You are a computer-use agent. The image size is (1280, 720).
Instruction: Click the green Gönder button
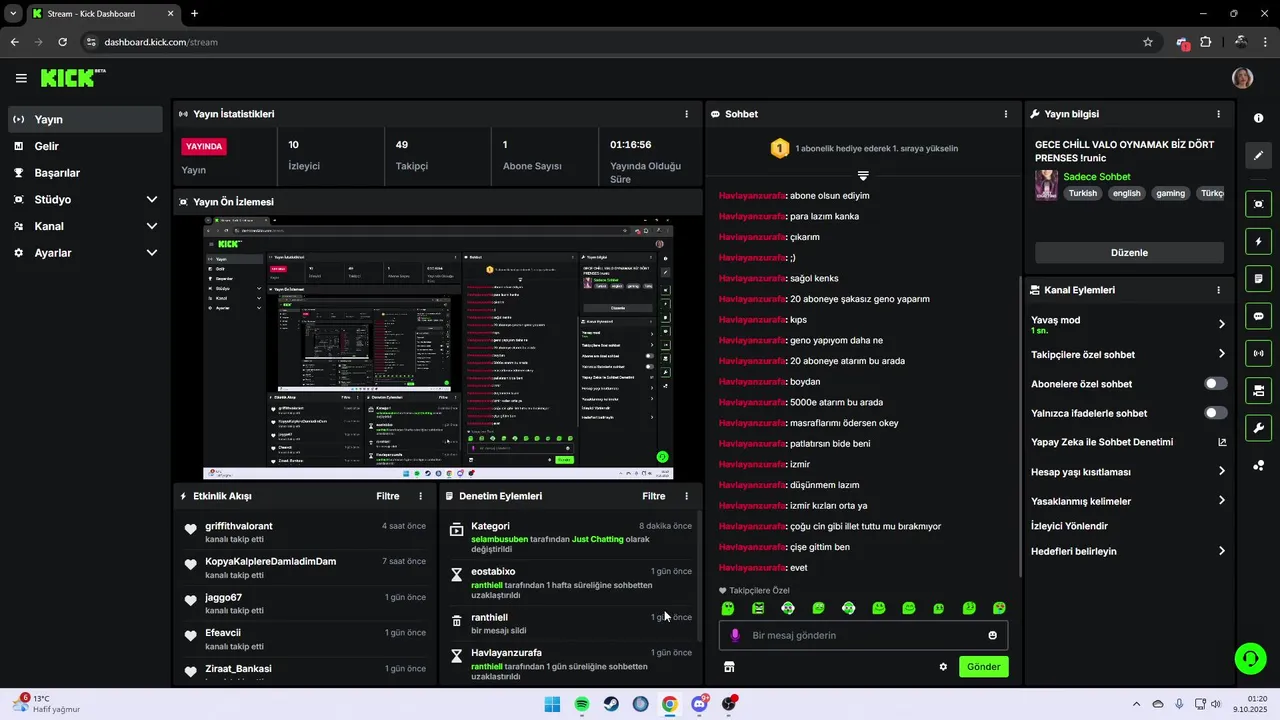pos(983,666)
